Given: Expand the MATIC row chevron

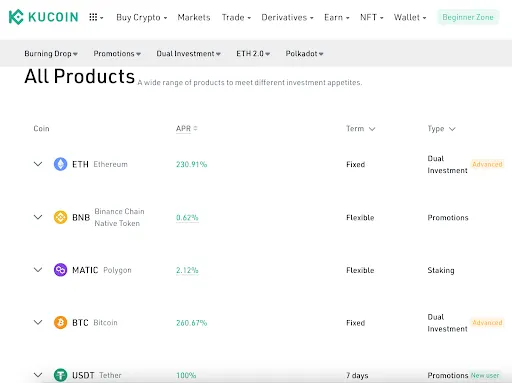Looking at the screenshot, I should 38,270.
